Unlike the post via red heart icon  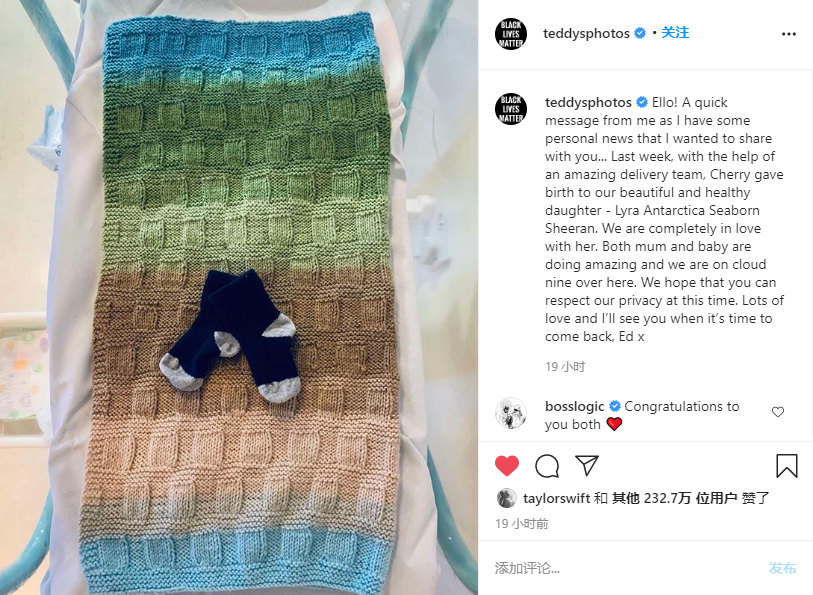pyautogui.click(x=507, y=465)
